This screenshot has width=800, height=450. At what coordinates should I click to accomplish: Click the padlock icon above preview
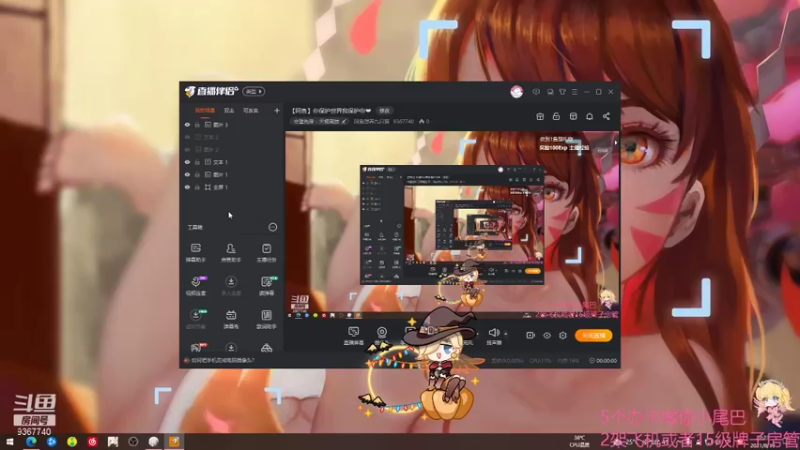click(x=556, y=116)
